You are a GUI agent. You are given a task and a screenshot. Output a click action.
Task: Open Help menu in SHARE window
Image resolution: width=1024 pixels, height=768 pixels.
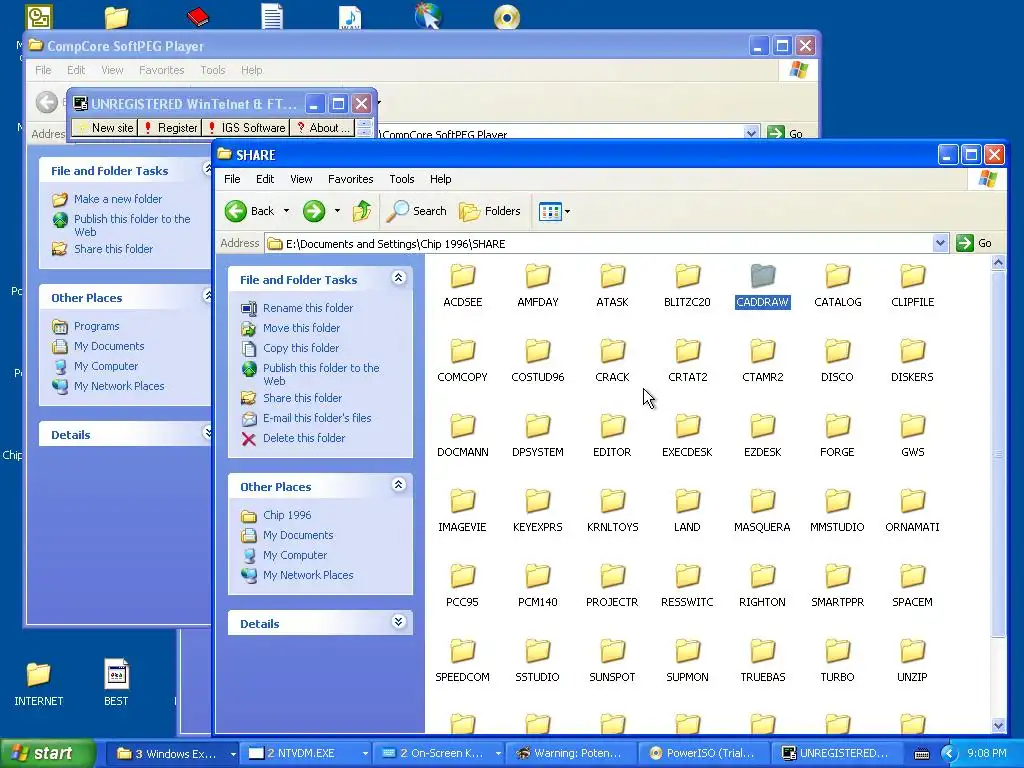[x=440, y=179]
